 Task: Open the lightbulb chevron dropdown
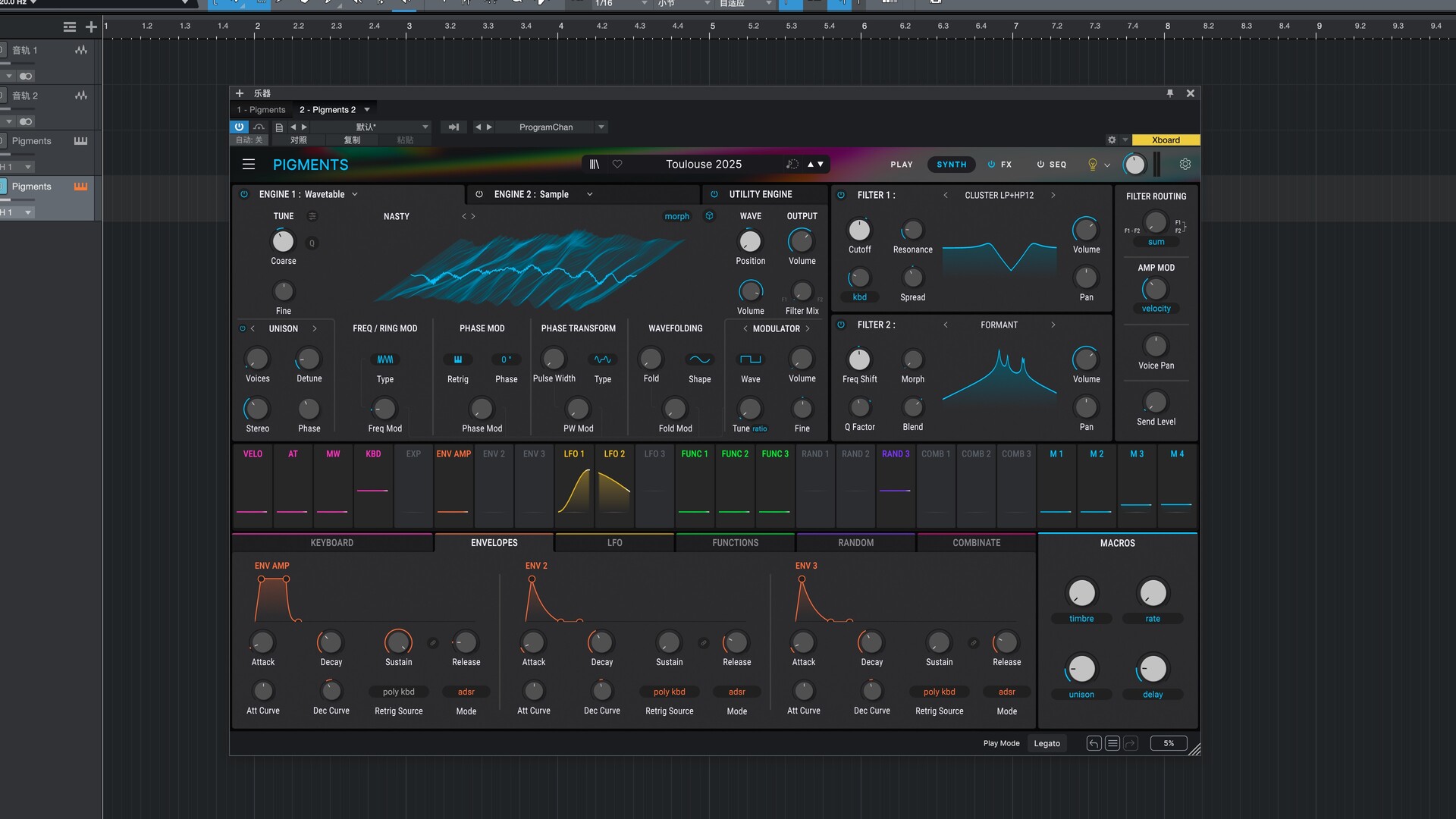pos(1107,165)
